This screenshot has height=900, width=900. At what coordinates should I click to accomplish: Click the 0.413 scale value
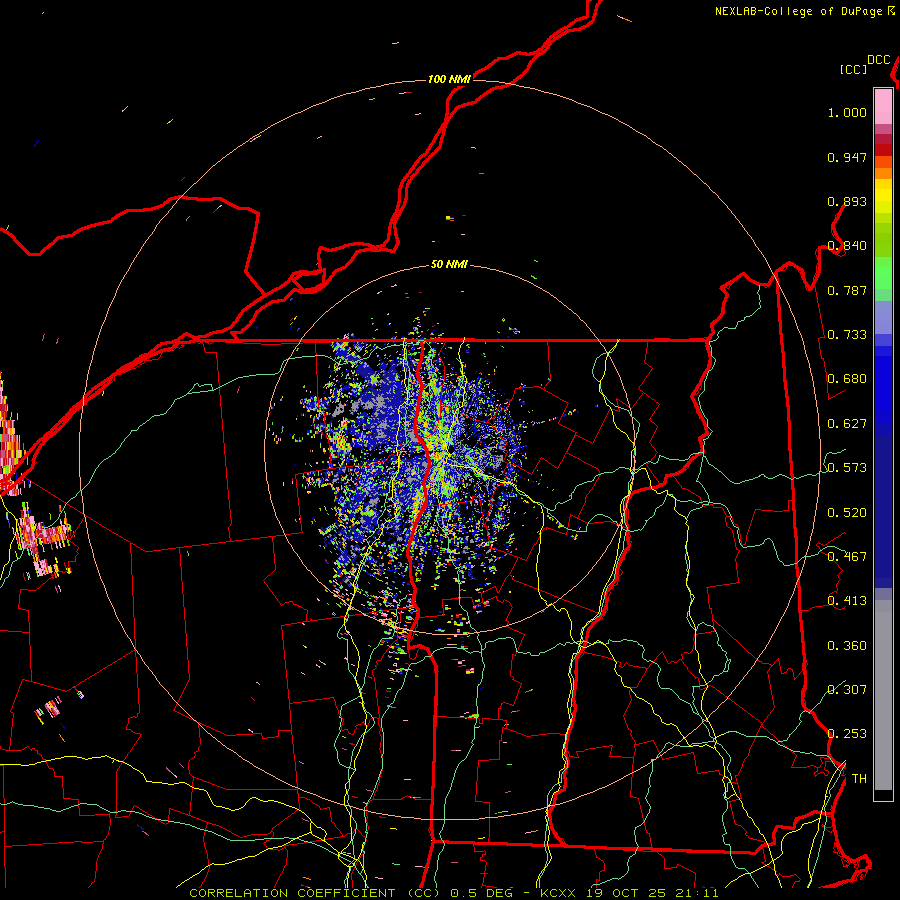click(847, 601)
